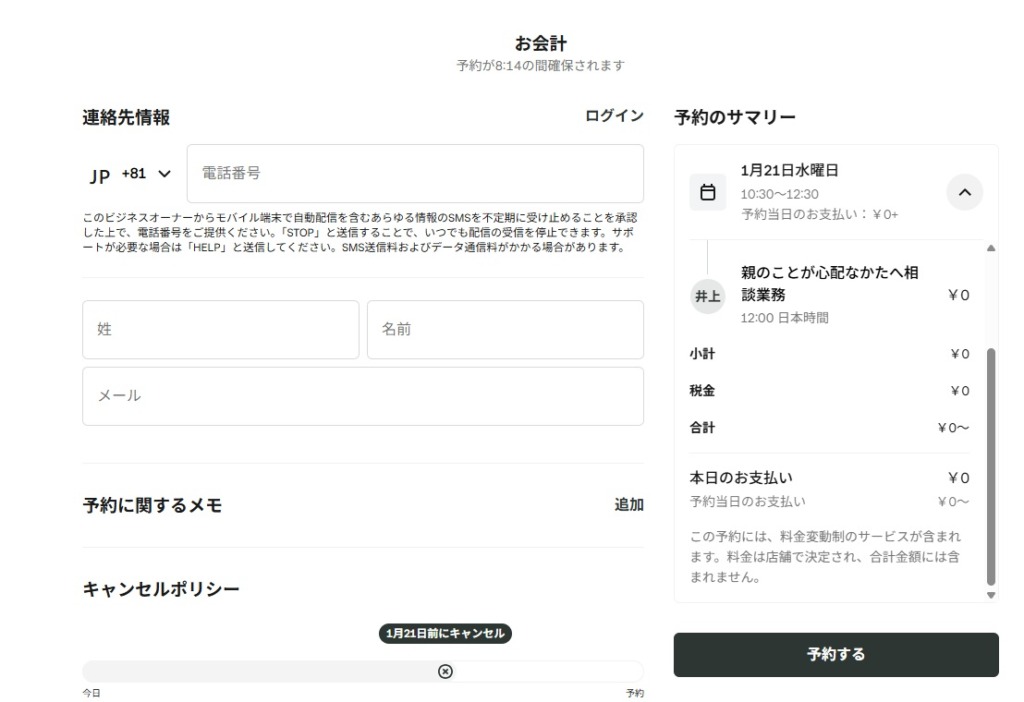Click the summary panel scroll down arrow

click(991, 595)
